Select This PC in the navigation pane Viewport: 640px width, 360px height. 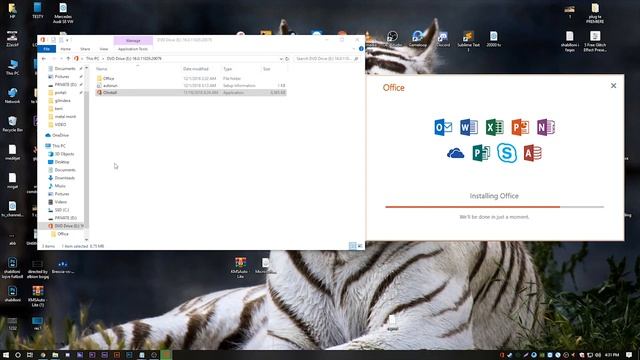tap(59, 146)
